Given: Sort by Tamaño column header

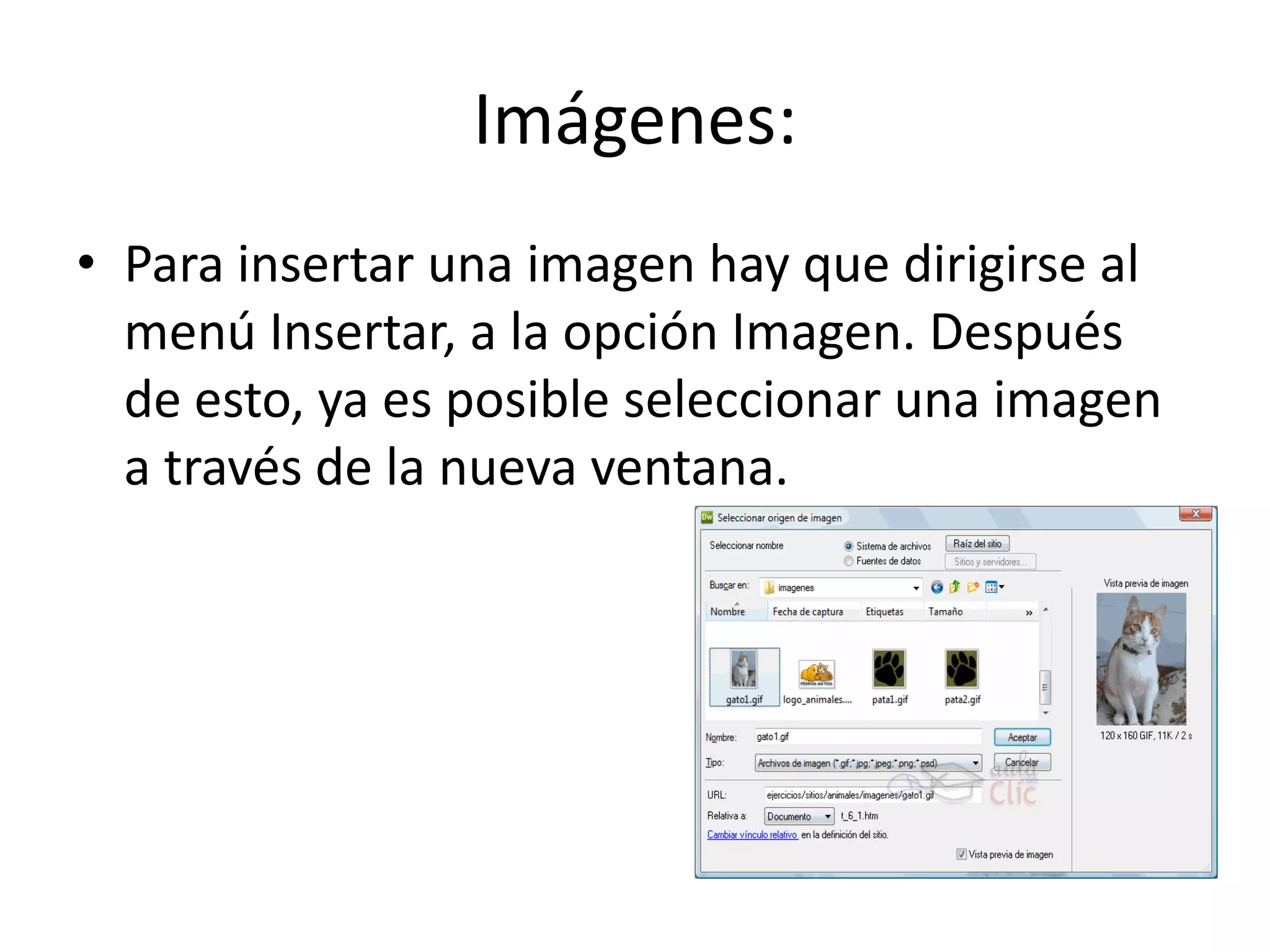Looking at the screenshot, I should coord(954,612).
